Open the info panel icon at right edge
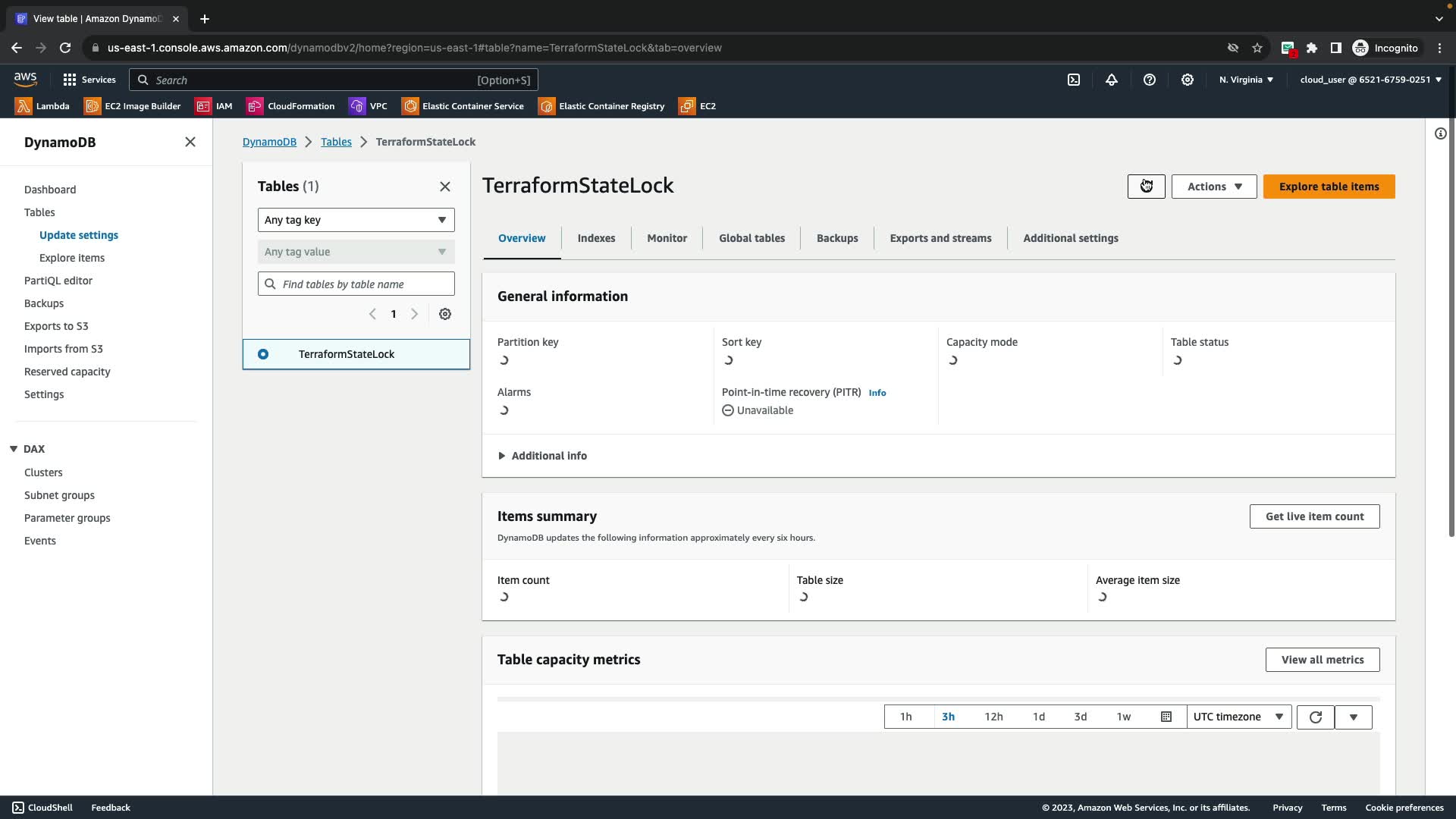The image size is (1456, 819). [x=1440, y=134]
